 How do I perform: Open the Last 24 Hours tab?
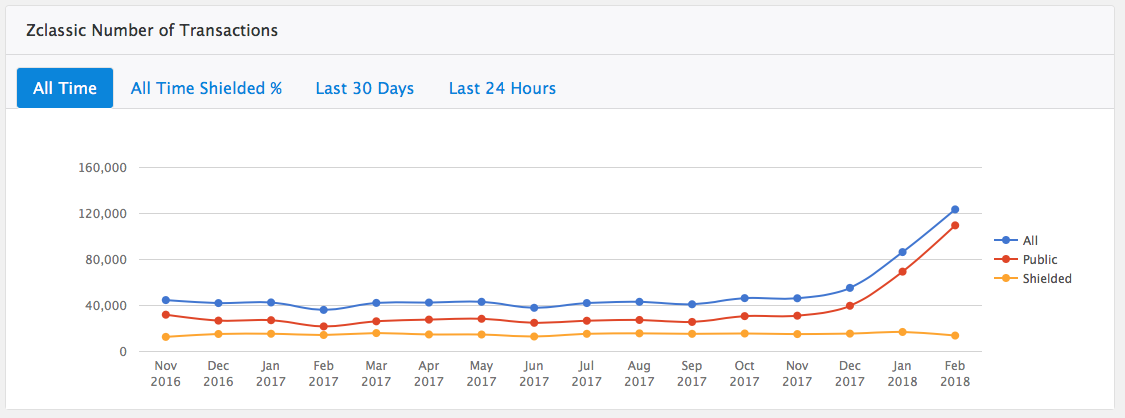(502, 88)
